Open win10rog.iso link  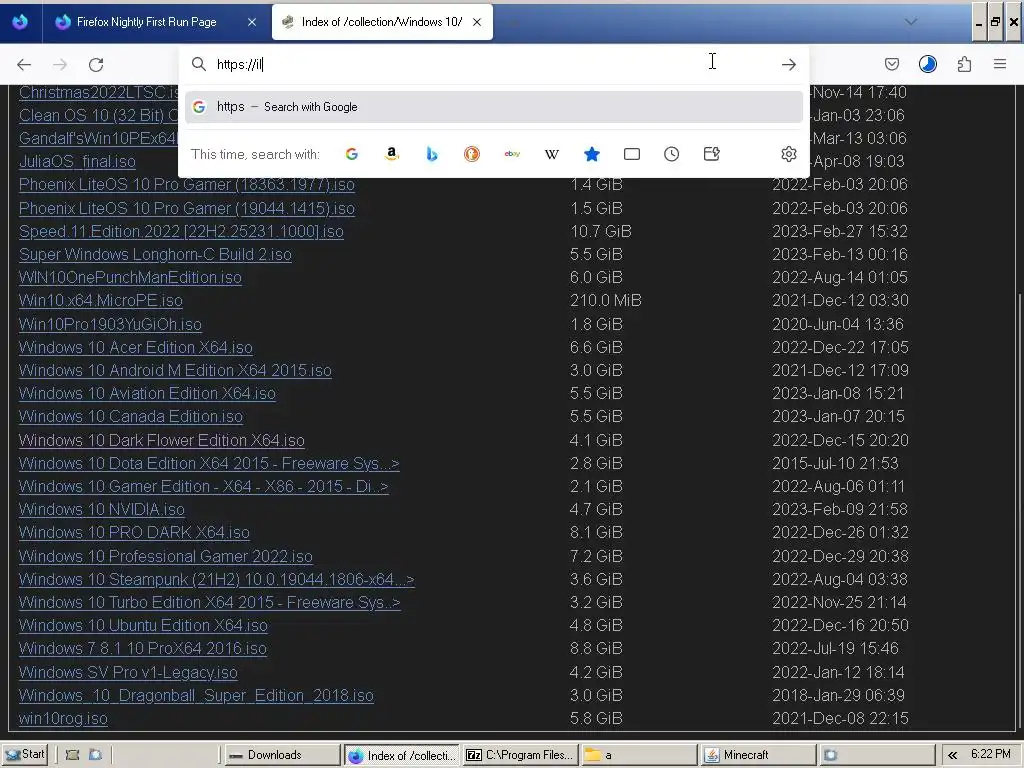pos(63,718)
